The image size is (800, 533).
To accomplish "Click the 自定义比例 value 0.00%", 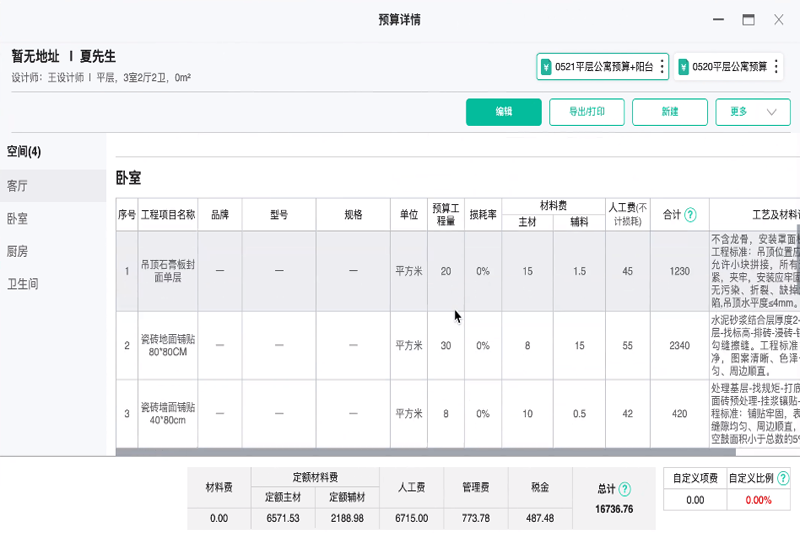I will [x=758, y=500].
